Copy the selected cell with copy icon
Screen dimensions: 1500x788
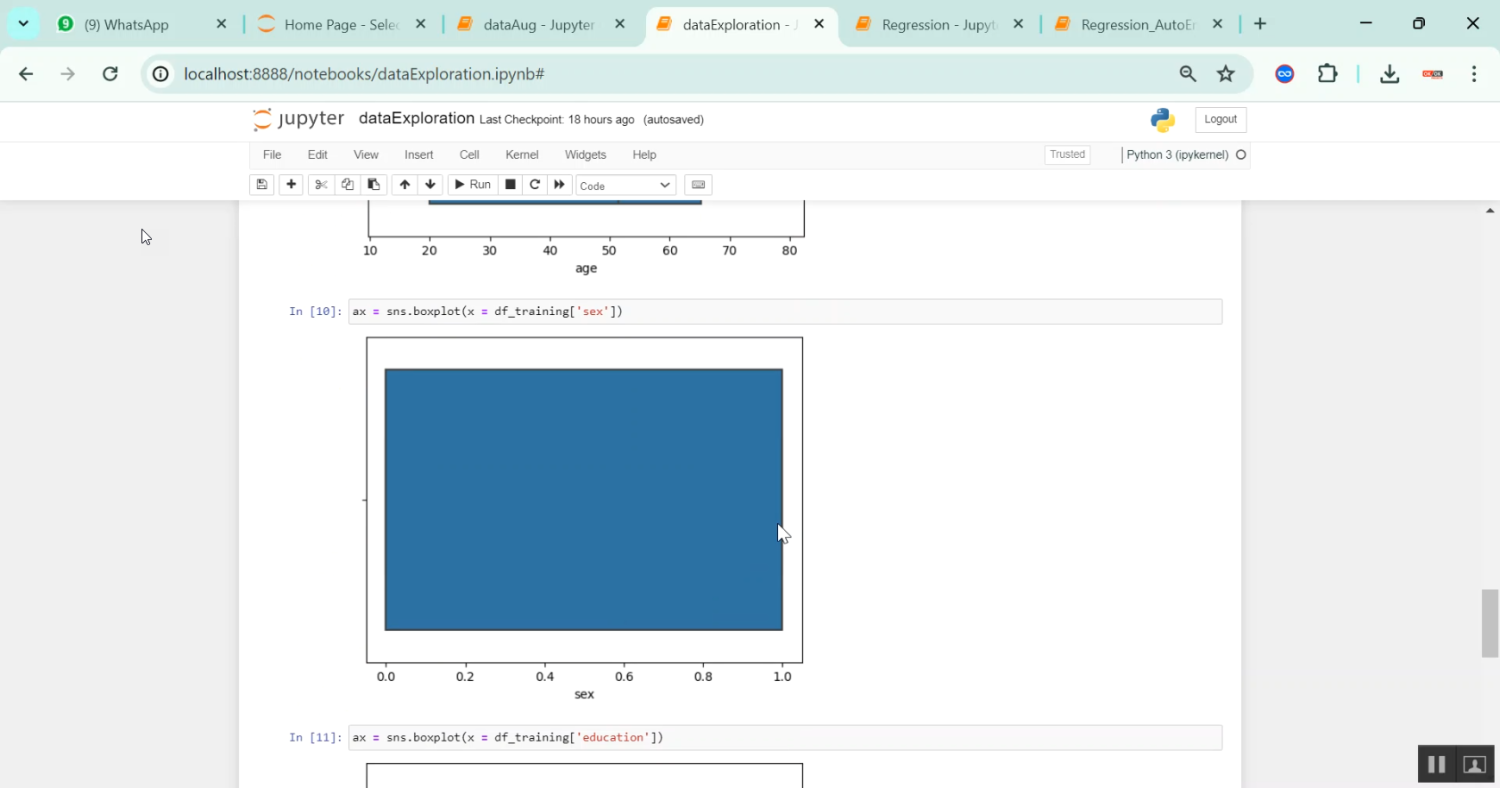pos(347,184)
